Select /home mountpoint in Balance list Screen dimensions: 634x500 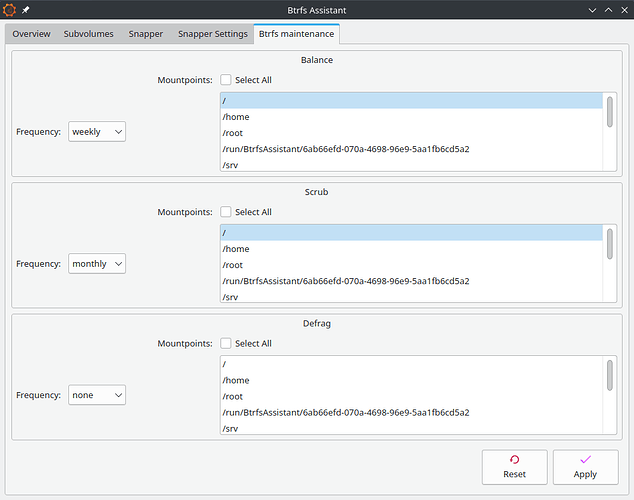point(412,117)
